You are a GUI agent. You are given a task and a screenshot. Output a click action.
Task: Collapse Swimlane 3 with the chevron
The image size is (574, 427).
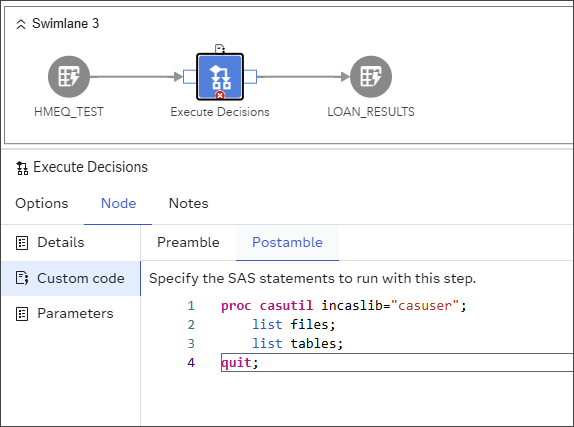tap(21, 25)
